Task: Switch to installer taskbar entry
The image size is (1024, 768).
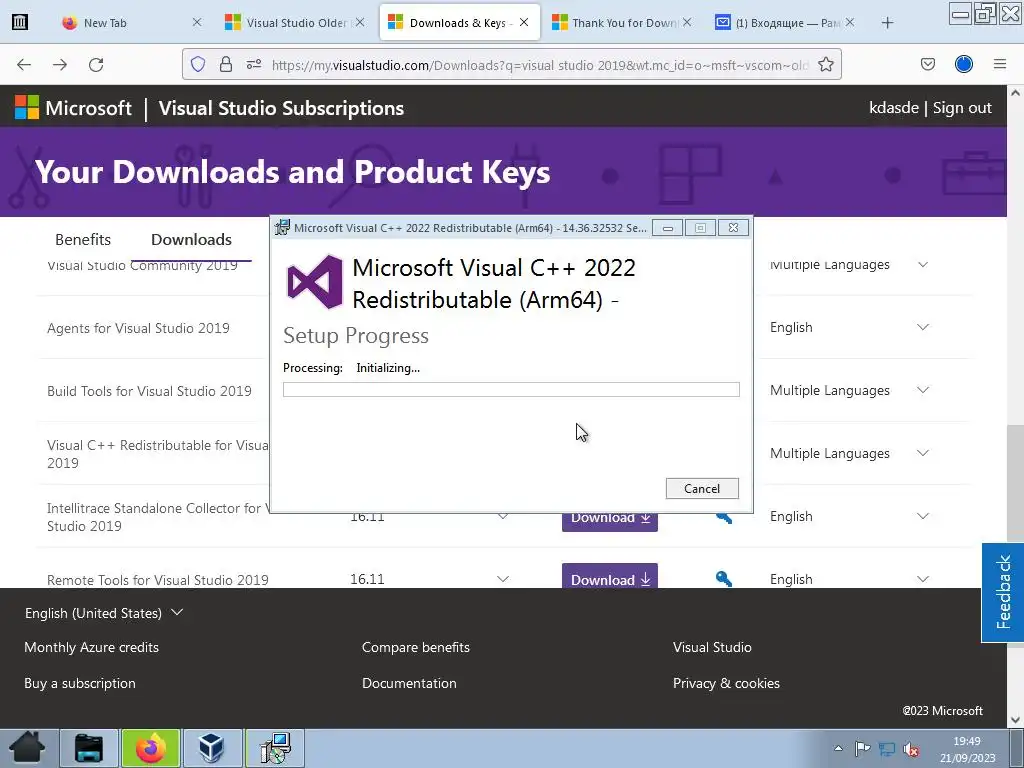Action: click(x=274, y=748)
